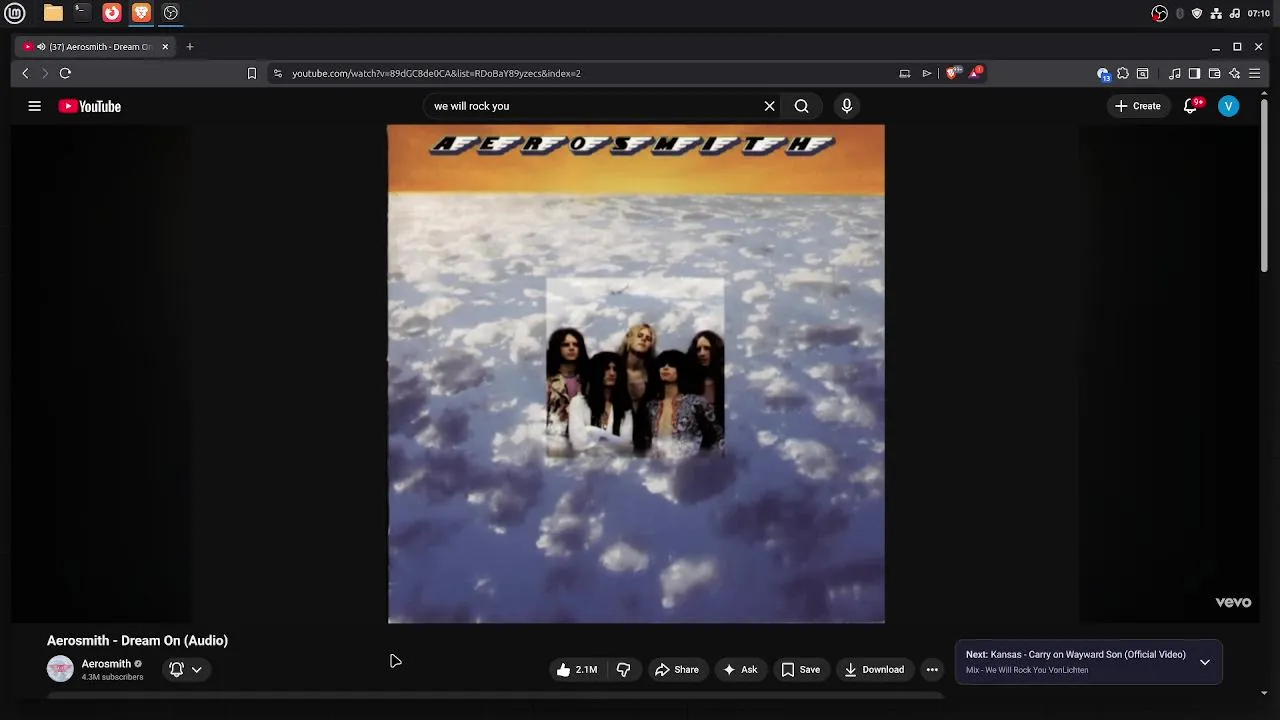Open site settings icon in address bar
1280x720 pixels.
278,73
